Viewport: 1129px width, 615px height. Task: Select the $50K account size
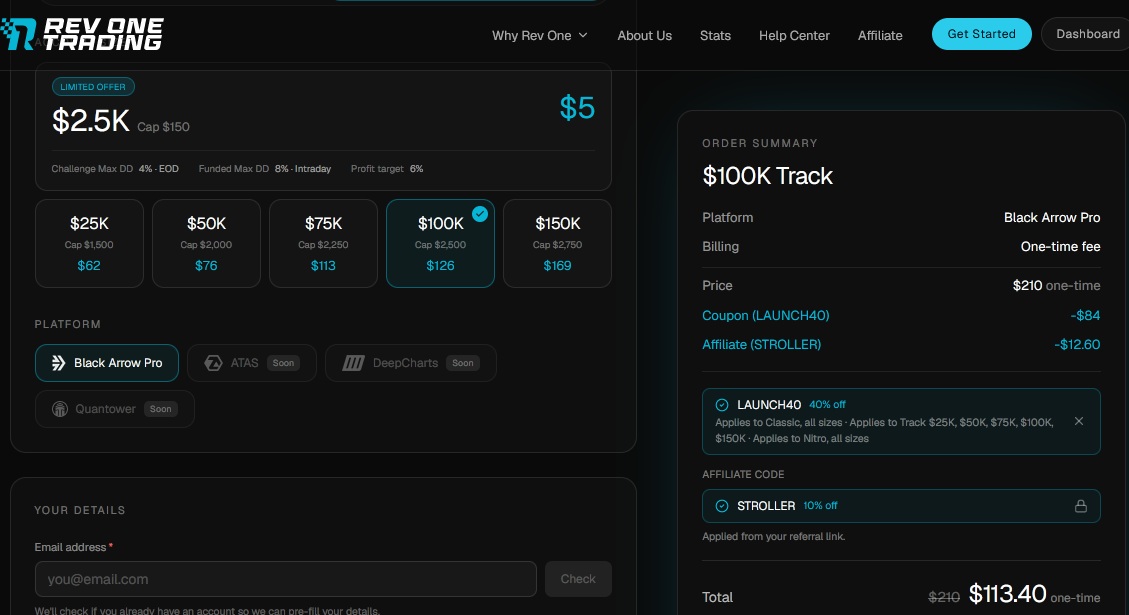(206, 243)
